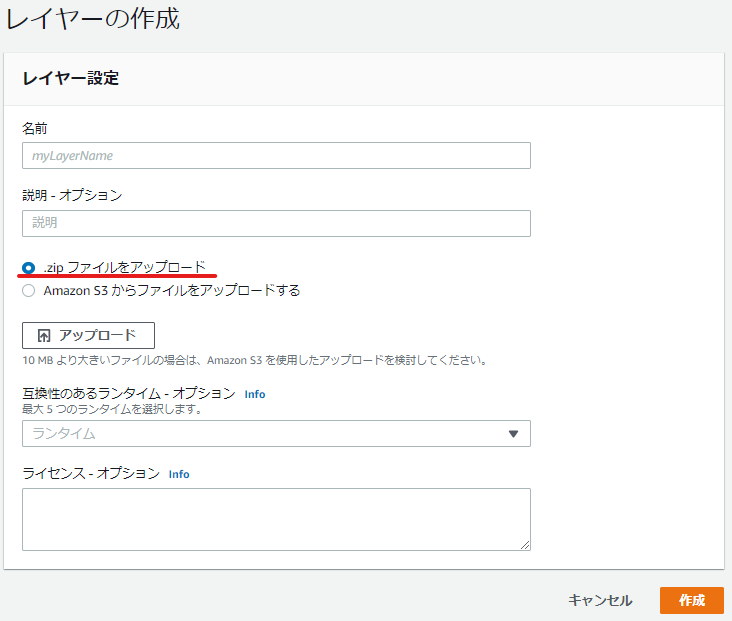This screenshot has height=621, width=732.
Task: Click the 名前 field label
Action: 35,128
